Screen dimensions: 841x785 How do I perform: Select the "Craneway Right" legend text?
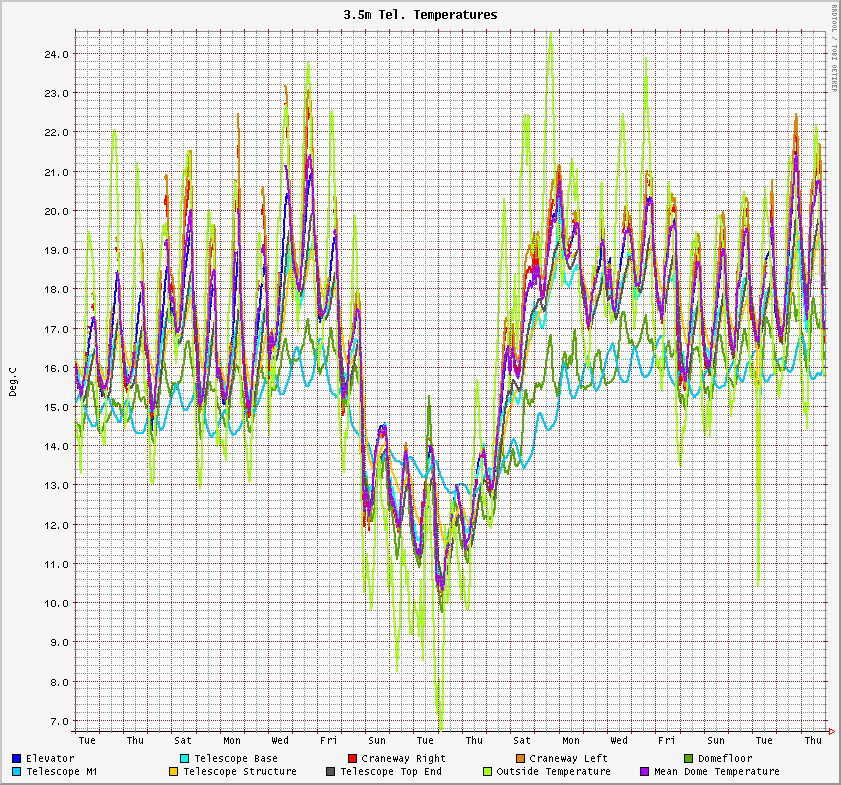coord(403,759)
